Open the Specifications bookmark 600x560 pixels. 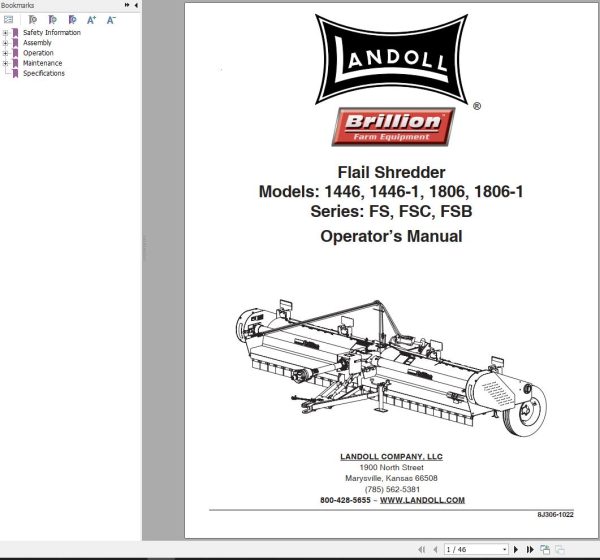(x=44, y=73)
